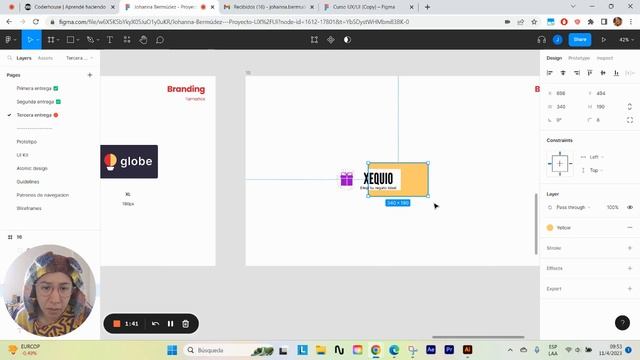Switch to the Layers tab

point(24,58)
